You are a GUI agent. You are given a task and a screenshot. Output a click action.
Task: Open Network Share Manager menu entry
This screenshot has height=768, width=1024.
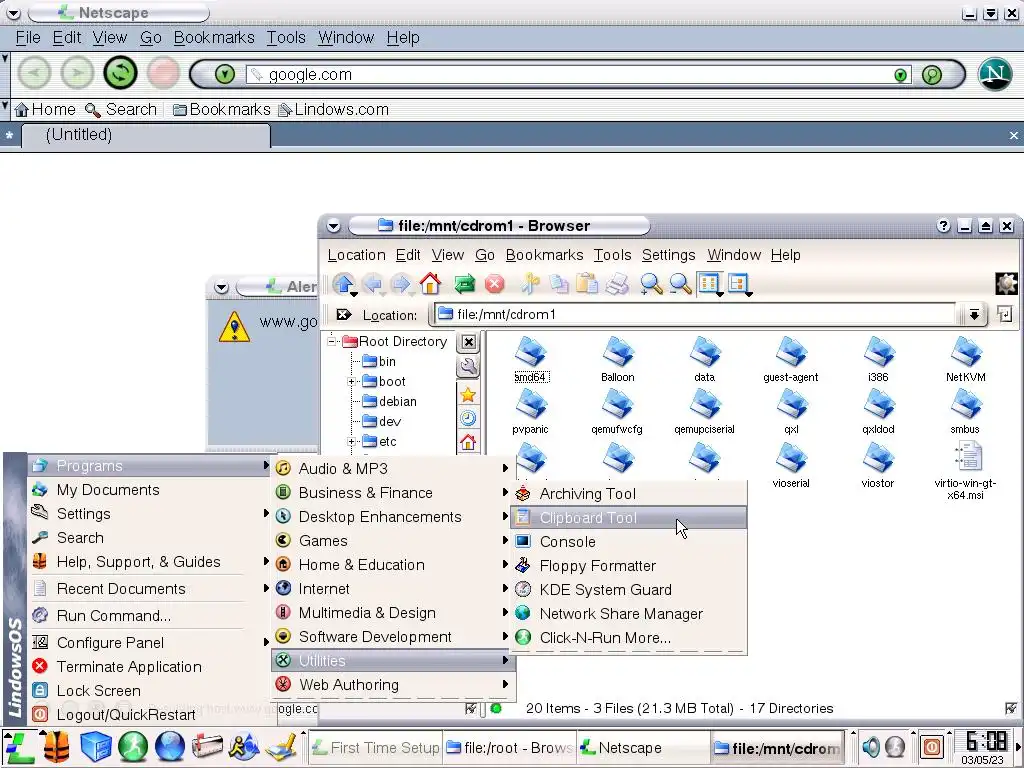pos(628,614)
